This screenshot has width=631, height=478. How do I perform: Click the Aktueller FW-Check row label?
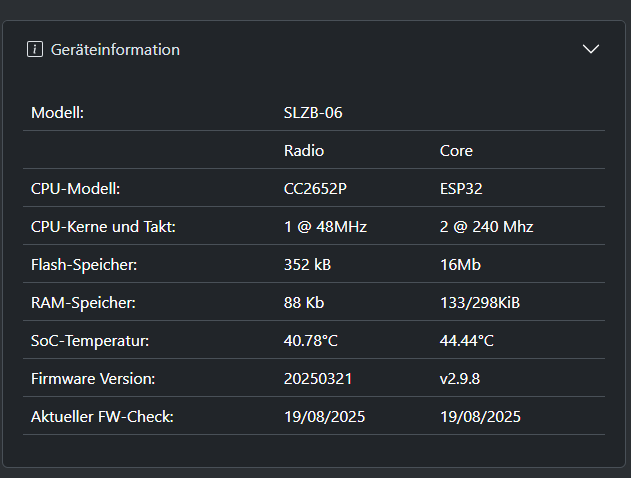coord(102,417)
